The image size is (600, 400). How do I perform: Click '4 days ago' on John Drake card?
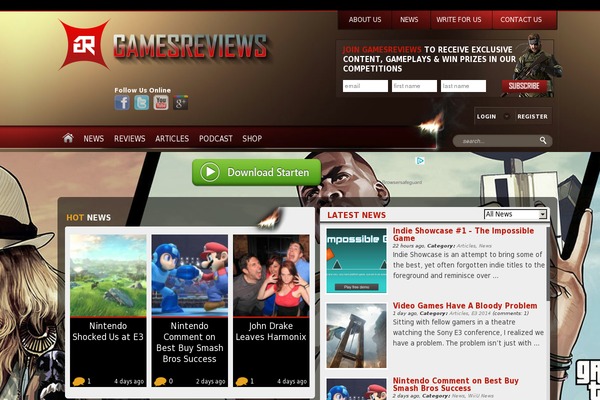292,382
